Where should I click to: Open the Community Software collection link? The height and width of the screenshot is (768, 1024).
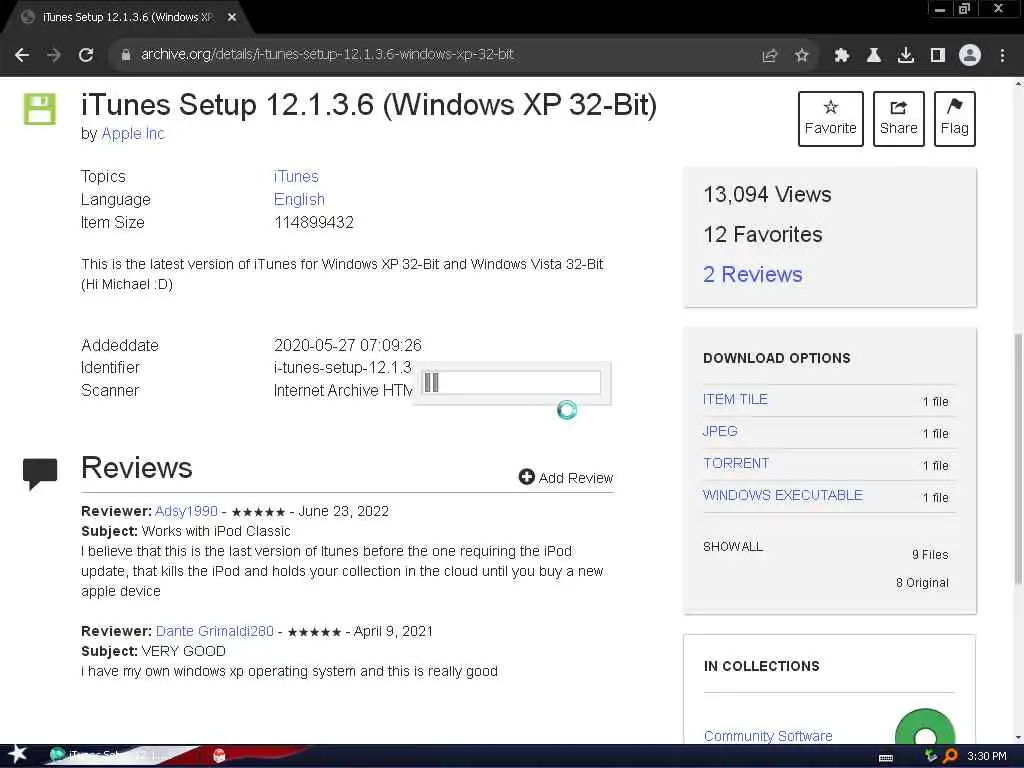coord(768,736)
